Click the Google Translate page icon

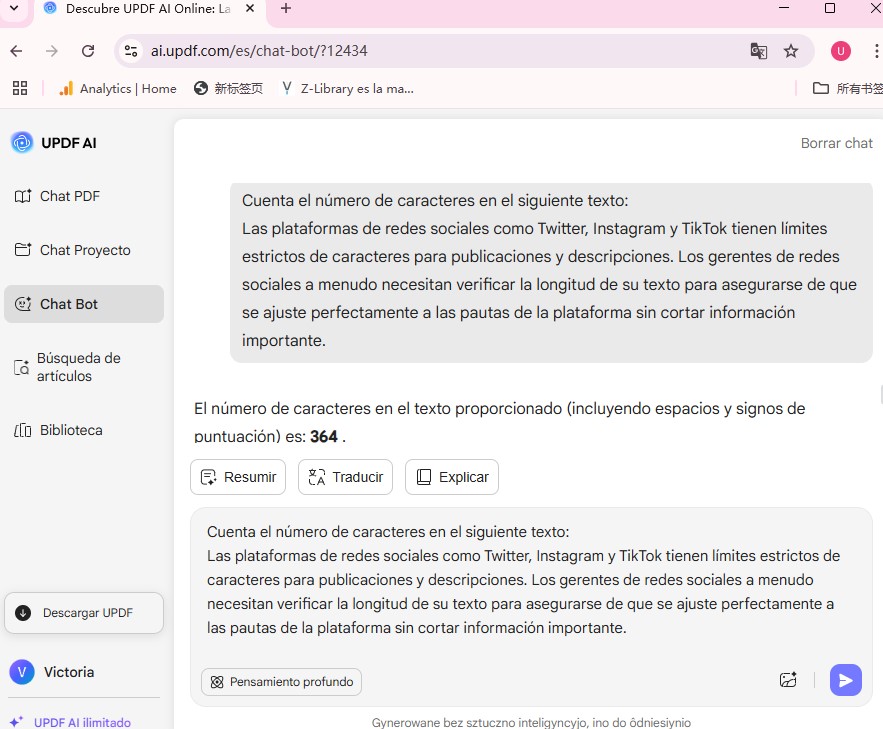(x=759, y=51)
